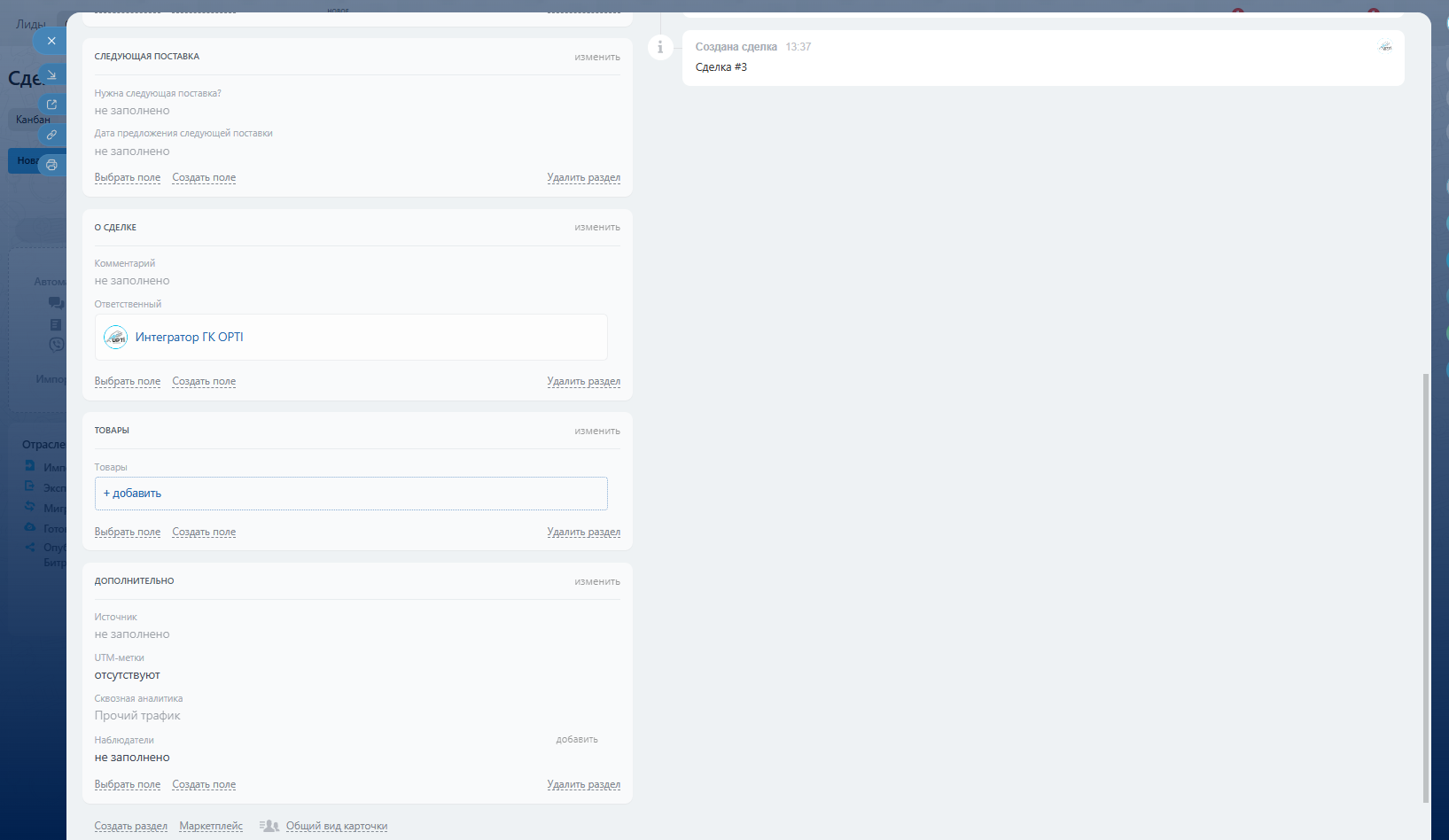The width and height of the screenshot is (1449, 840).
Task: Delete the Дополнительно section
Action: [583, 785]
